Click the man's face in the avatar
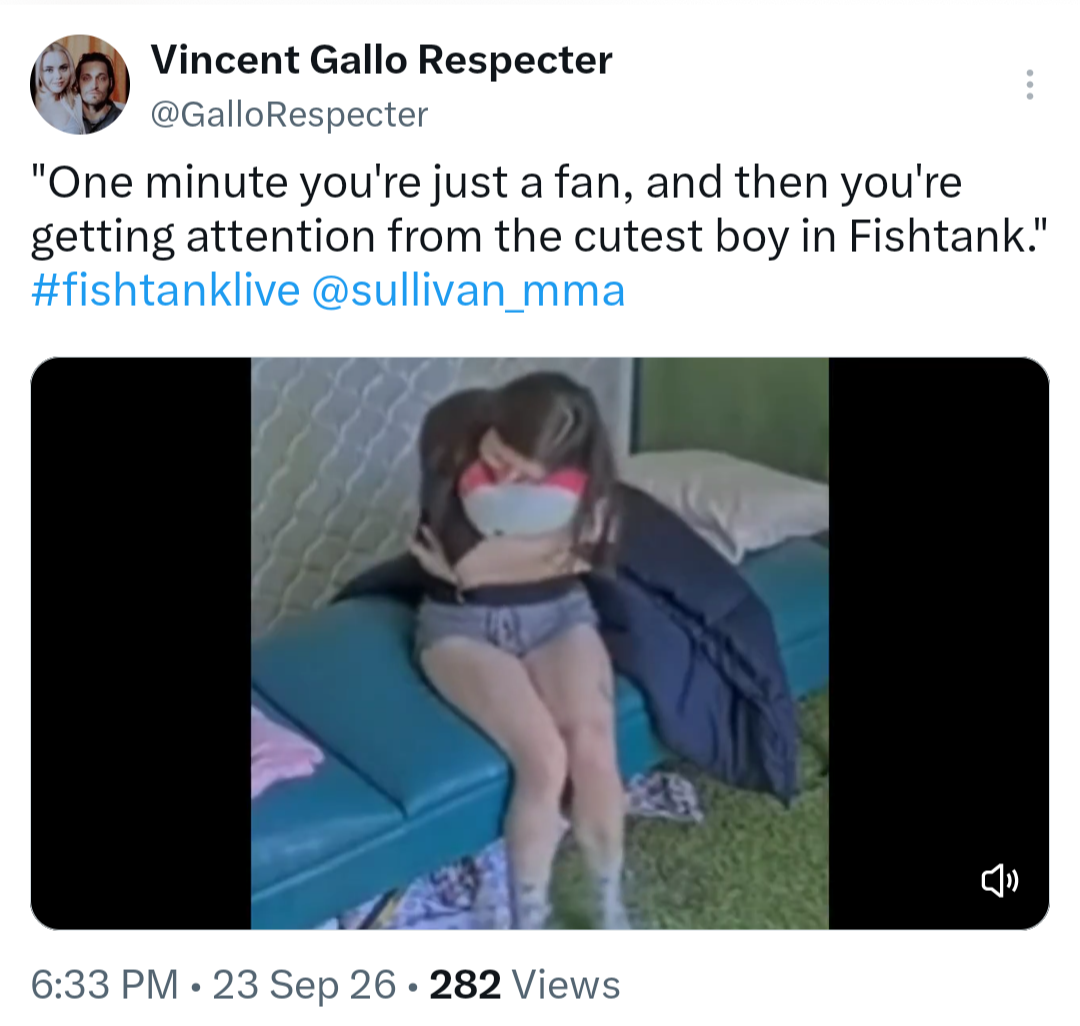 point(94,81)
